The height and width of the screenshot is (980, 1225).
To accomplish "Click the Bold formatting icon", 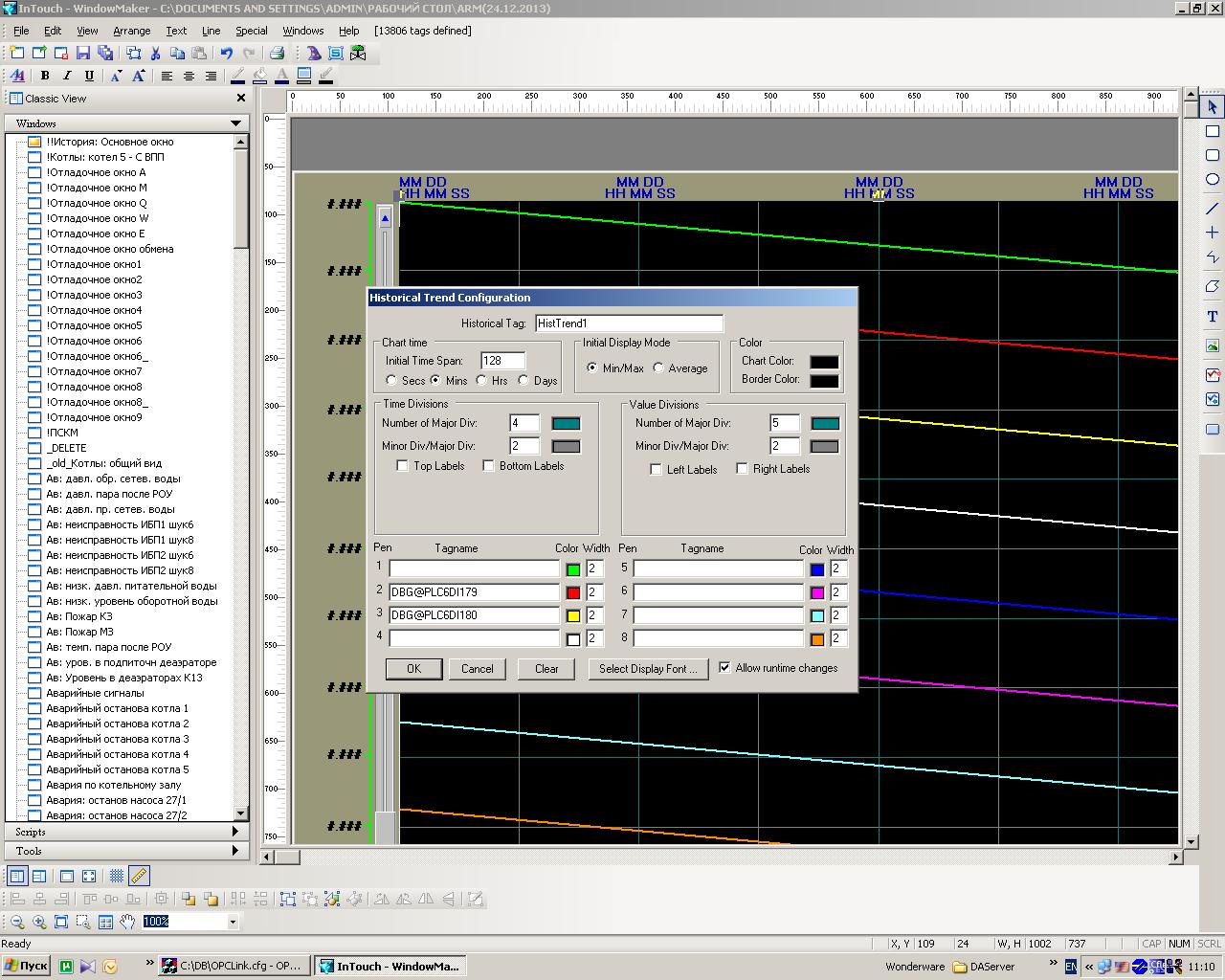I will point(44,76).
